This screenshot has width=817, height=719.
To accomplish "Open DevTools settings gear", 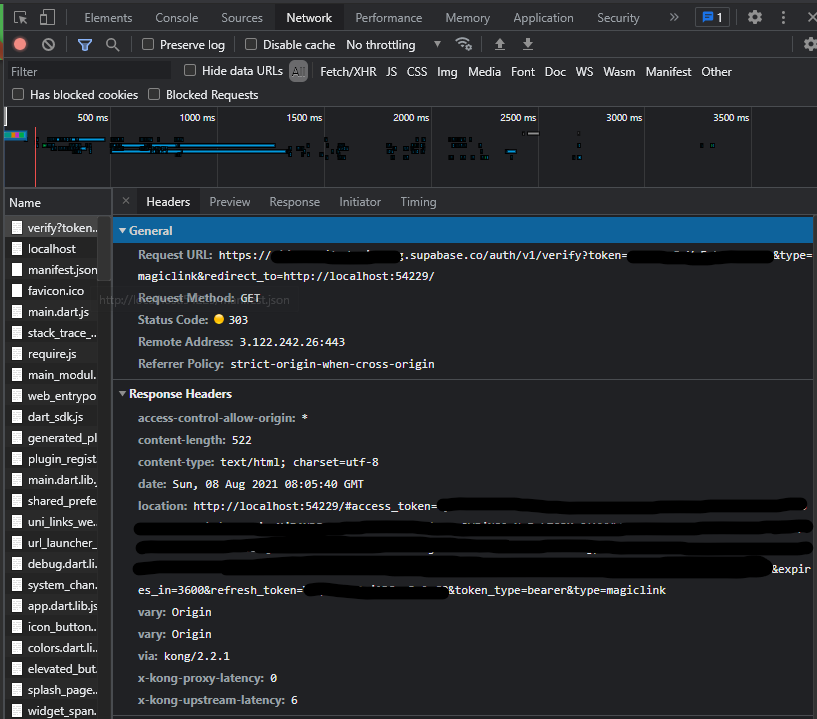I will [x=754, y=18].
